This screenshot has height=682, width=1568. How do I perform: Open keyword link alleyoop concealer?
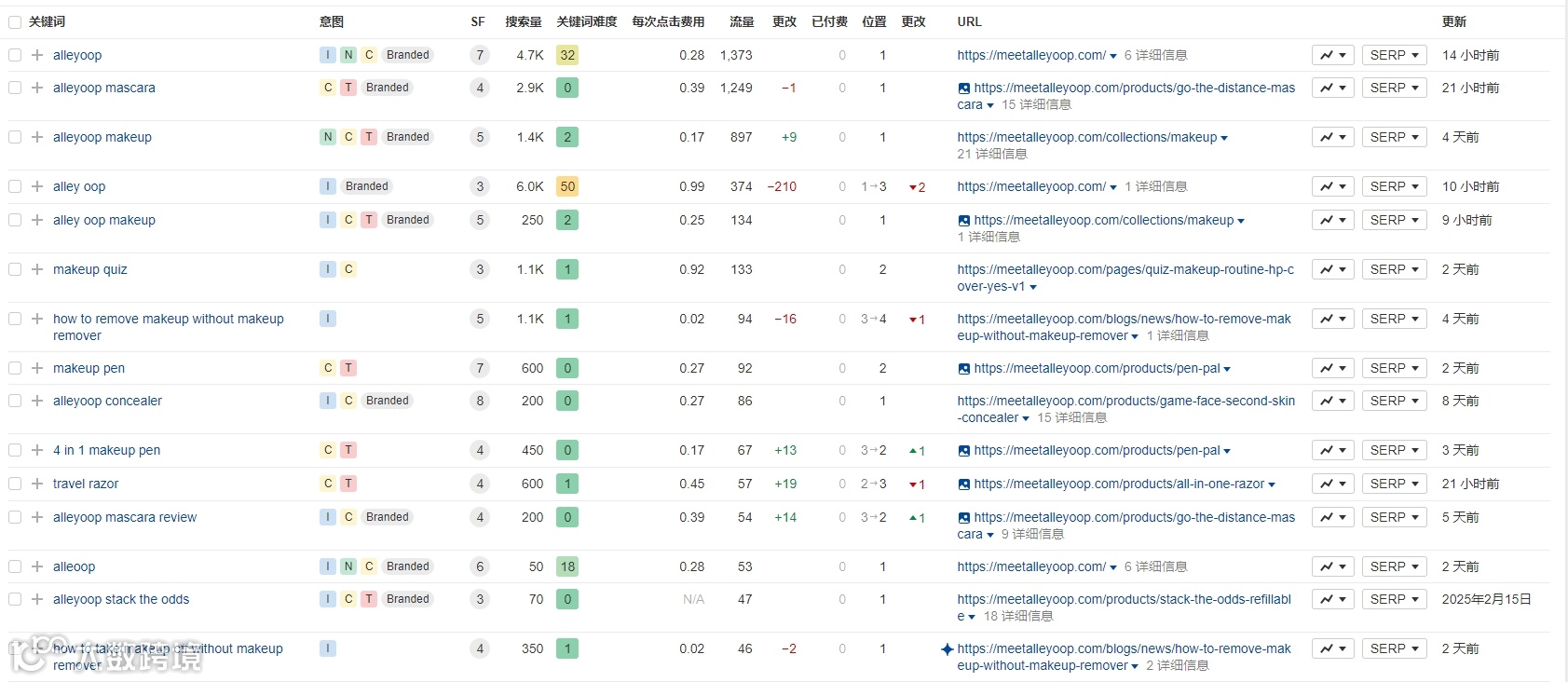[x=107, y=401]
